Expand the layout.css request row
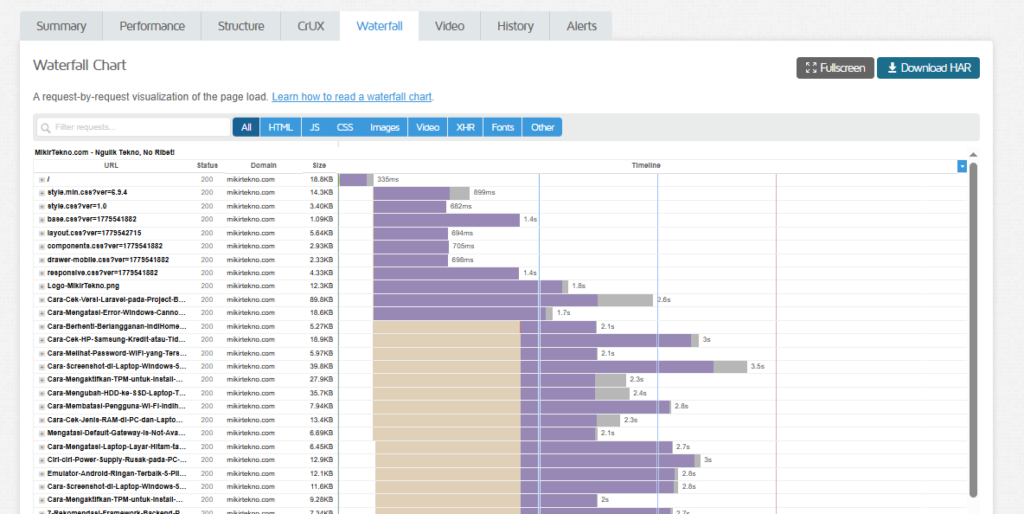The width and height of the screenshot is (1024, 514). click(x=42, y=233)
